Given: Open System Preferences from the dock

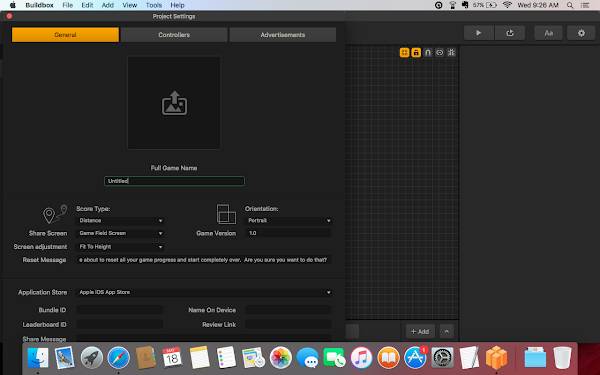Looking at the screenshot, I should (443, 358).
